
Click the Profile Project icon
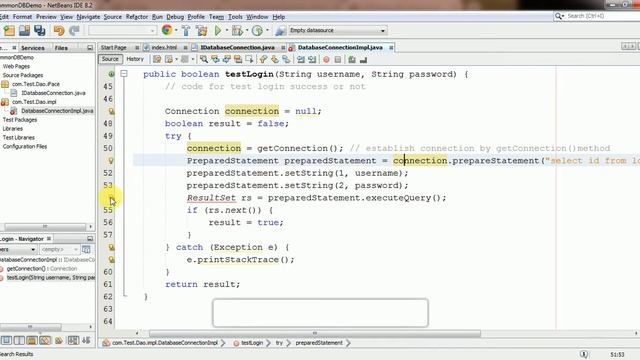257,31
